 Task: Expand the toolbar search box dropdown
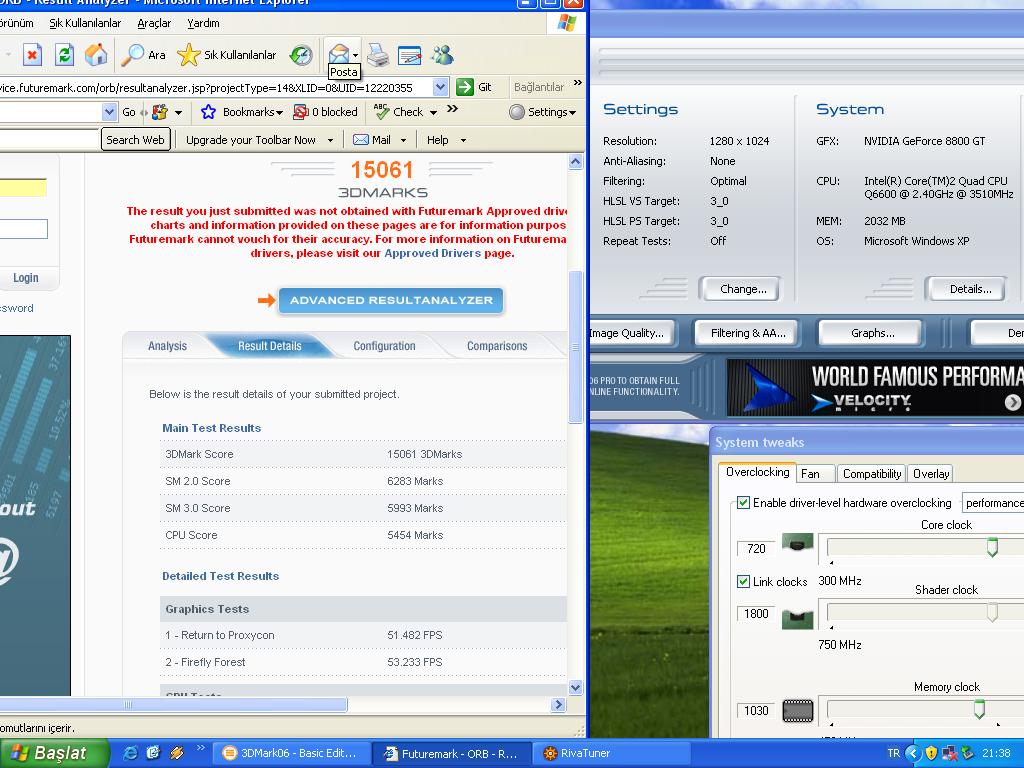[x=109, y=112]
